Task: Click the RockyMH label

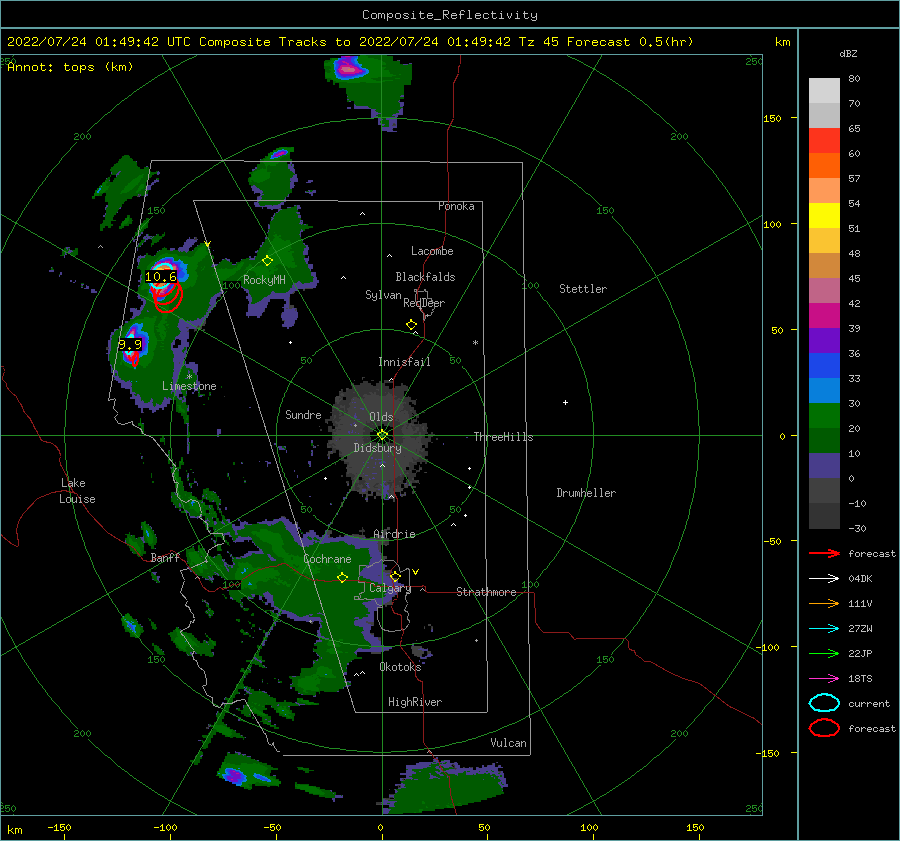Action: pyautogui.click(x=264, y=280)
